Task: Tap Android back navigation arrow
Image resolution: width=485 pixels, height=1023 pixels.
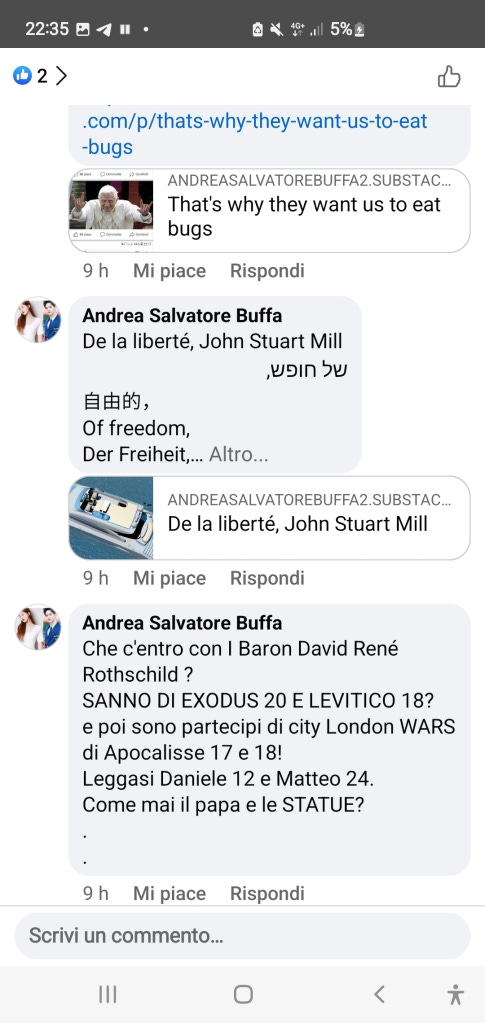Action: click(x=379, y=994)
